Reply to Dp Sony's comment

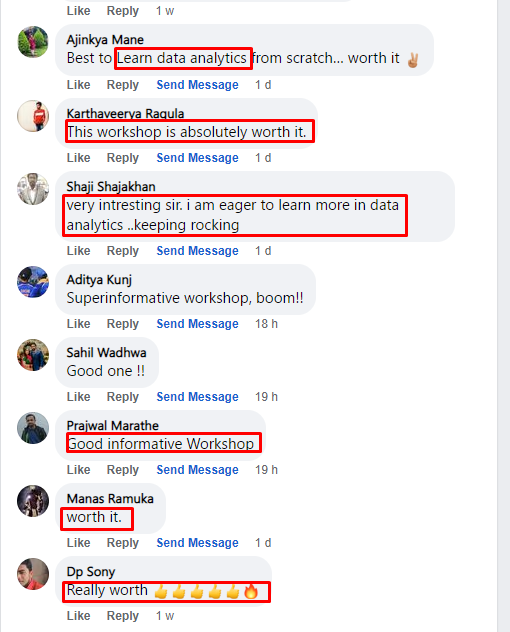(123, 616)
